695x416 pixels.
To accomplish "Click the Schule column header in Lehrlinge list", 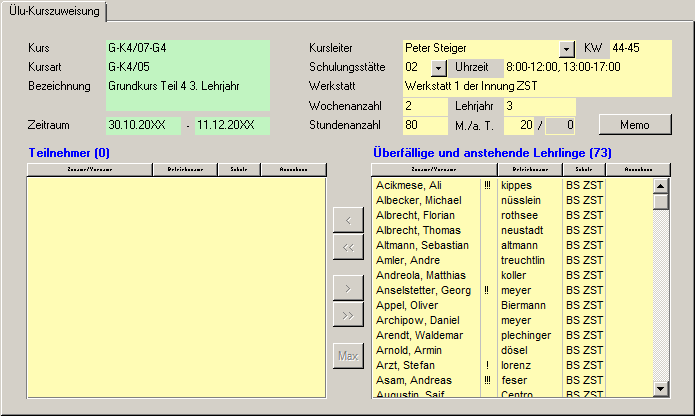I will click(x=583, y=170).
